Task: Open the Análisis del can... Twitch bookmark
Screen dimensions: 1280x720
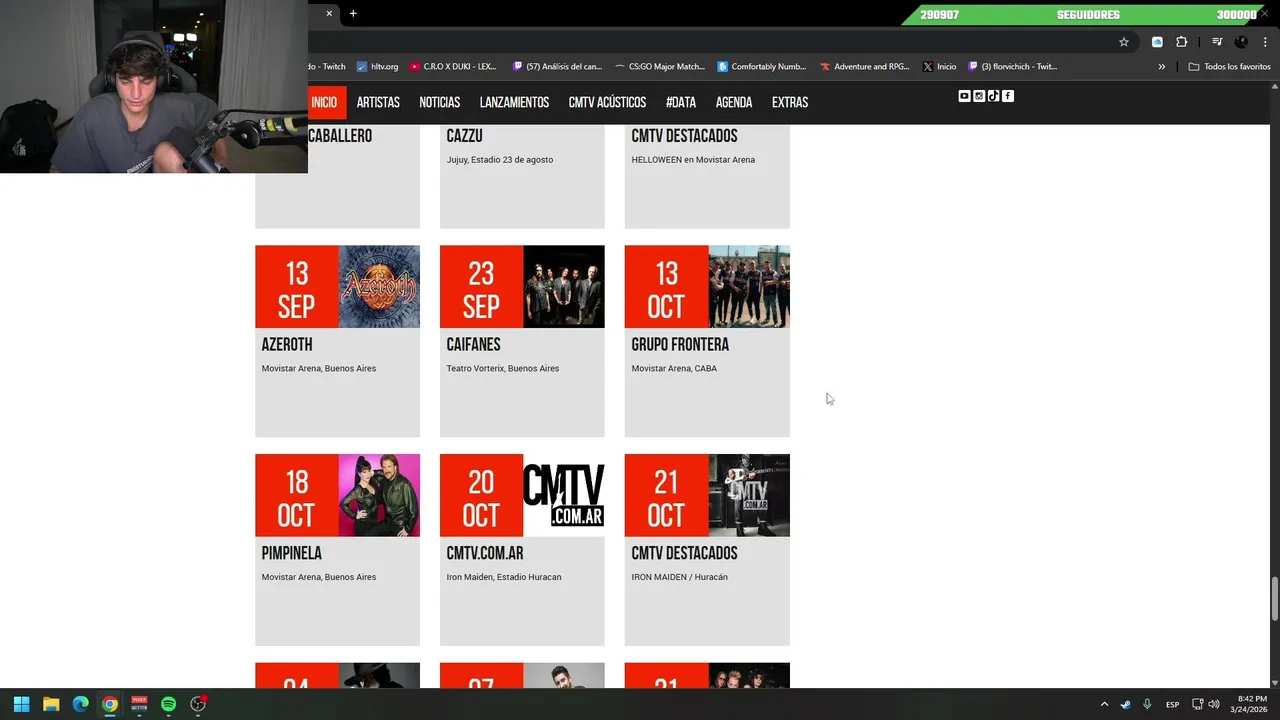Action: click(x=557, y=67)
